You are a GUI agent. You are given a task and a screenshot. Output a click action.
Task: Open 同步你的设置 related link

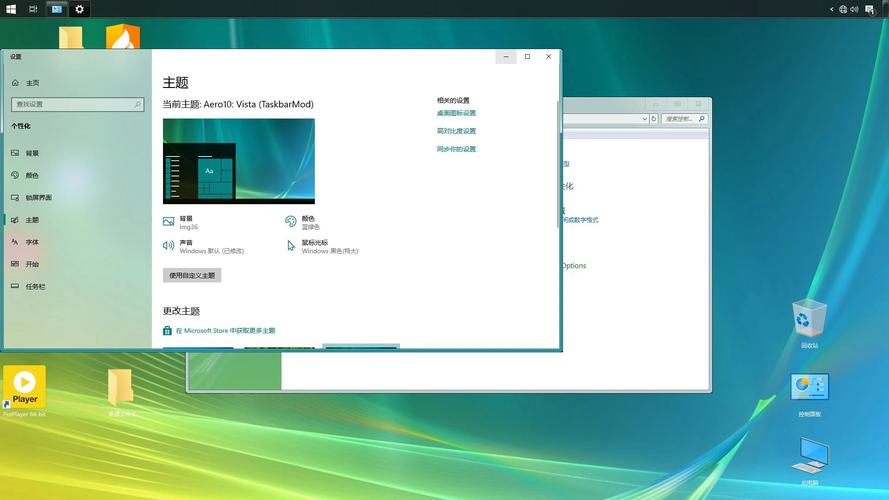click(x=456, y=149)
